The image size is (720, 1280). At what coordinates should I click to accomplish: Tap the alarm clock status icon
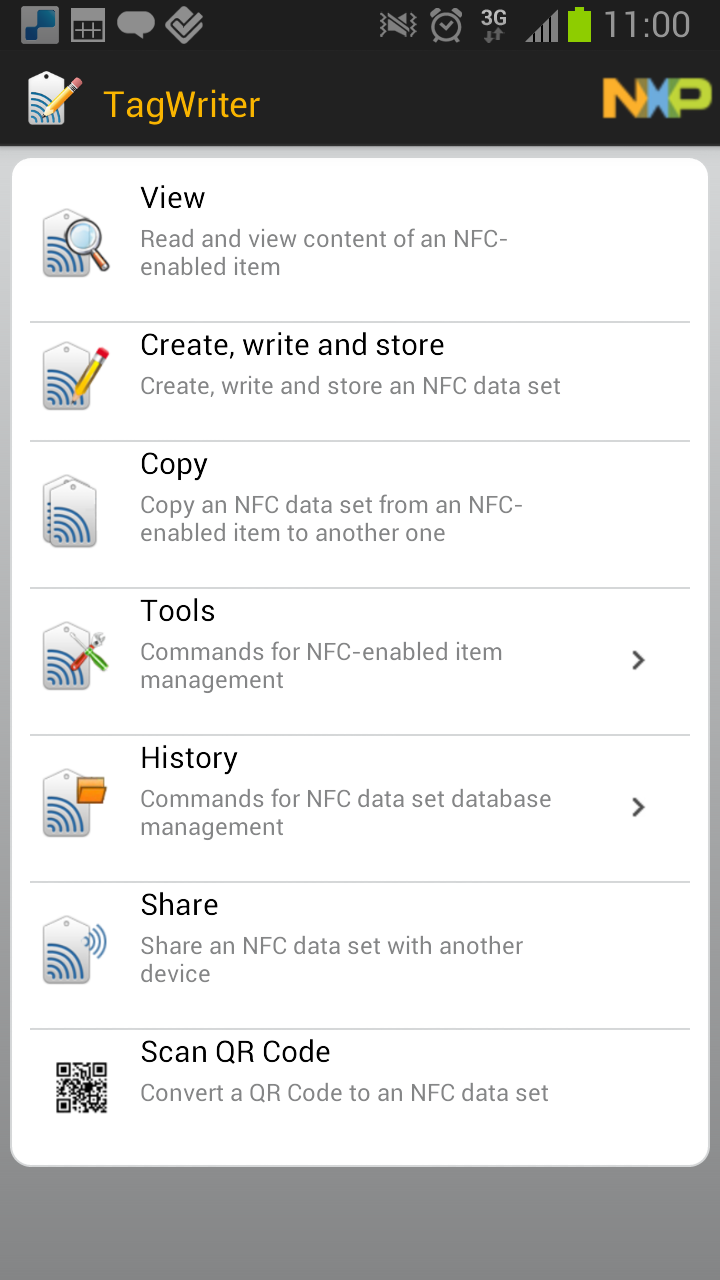click(x=446, y=24)
